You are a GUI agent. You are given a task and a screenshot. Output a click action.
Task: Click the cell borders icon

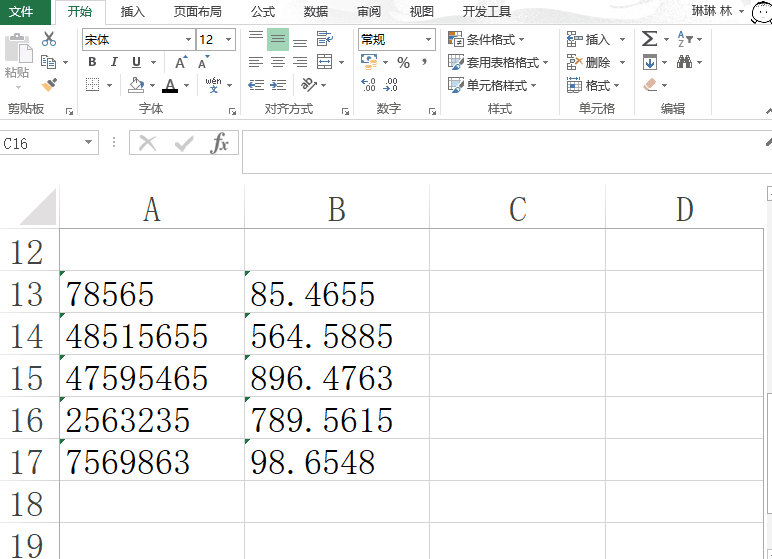click(93, 85)
